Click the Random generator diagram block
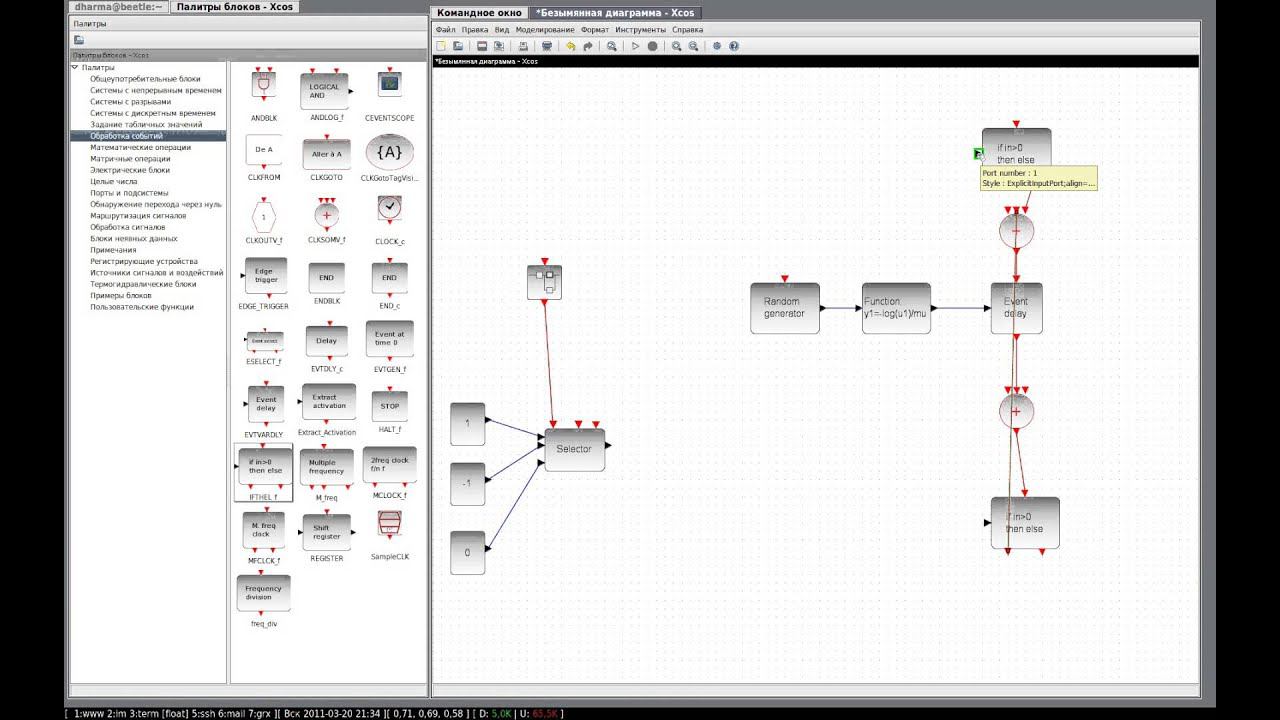The image size is (1280, 720). (x=784, y=308)
